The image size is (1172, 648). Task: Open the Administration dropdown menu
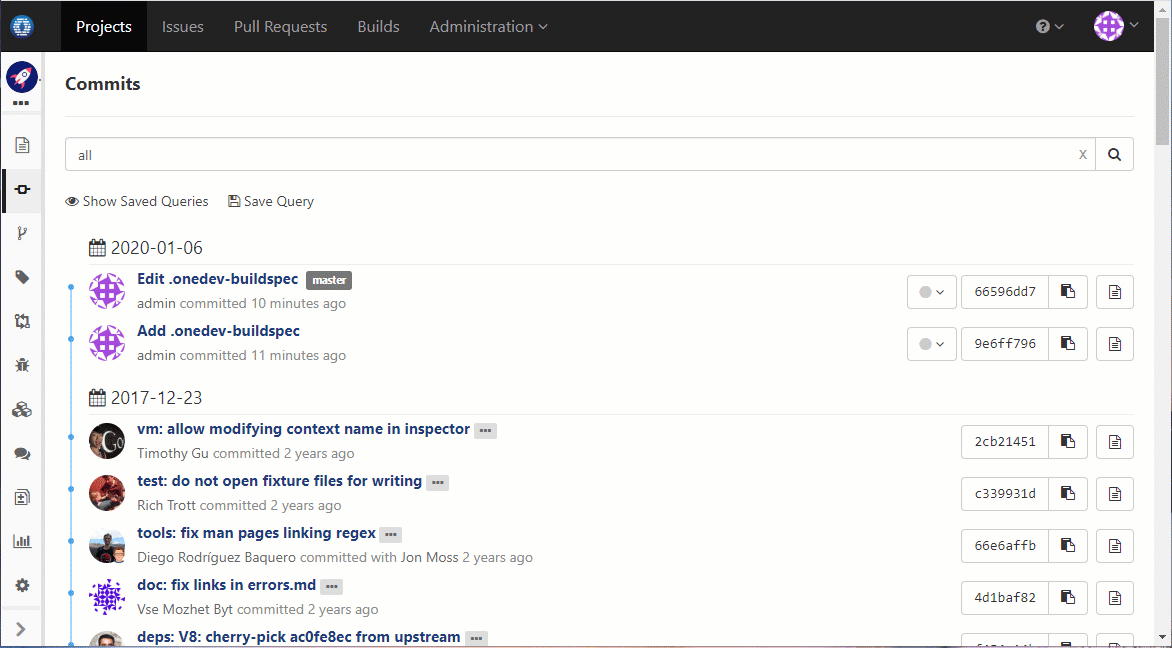488,26
